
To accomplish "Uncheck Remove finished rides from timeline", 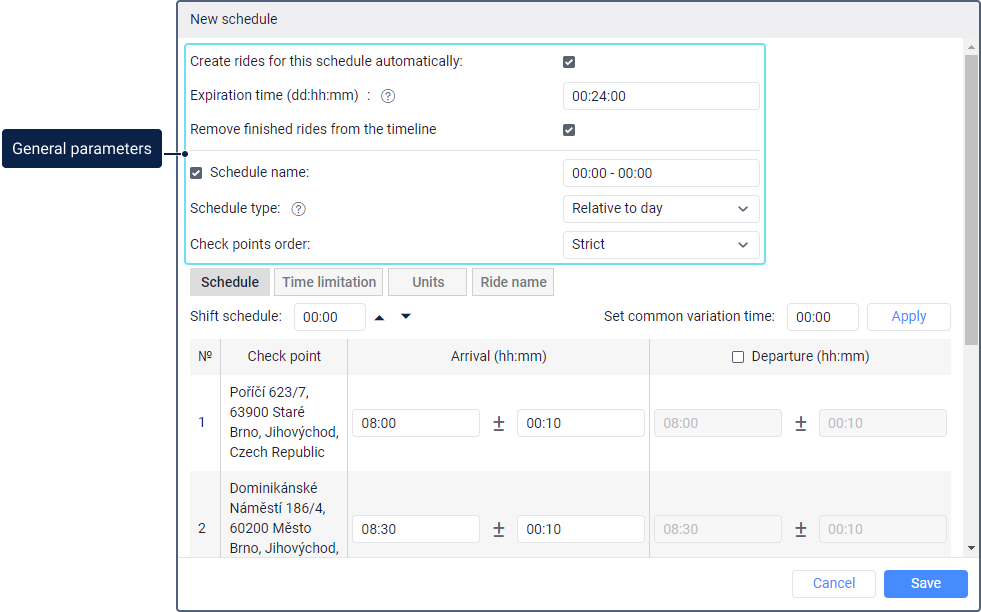I will pos(569,130).
